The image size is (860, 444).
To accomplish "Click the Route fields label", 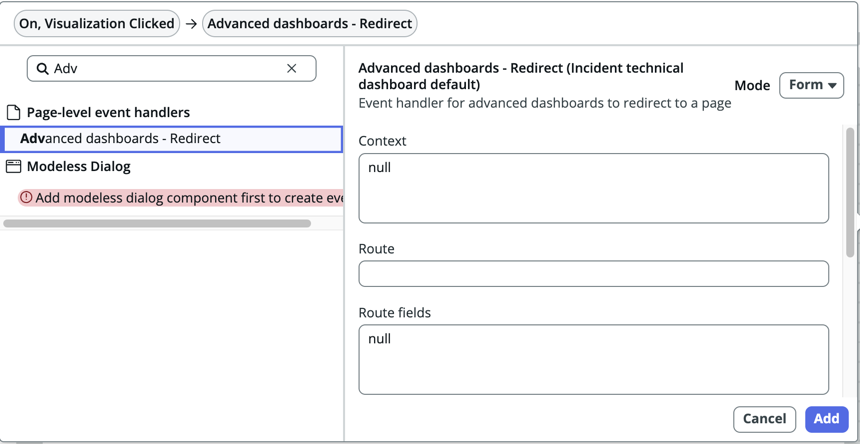I will pyautogui.click(x=395, y=313).
